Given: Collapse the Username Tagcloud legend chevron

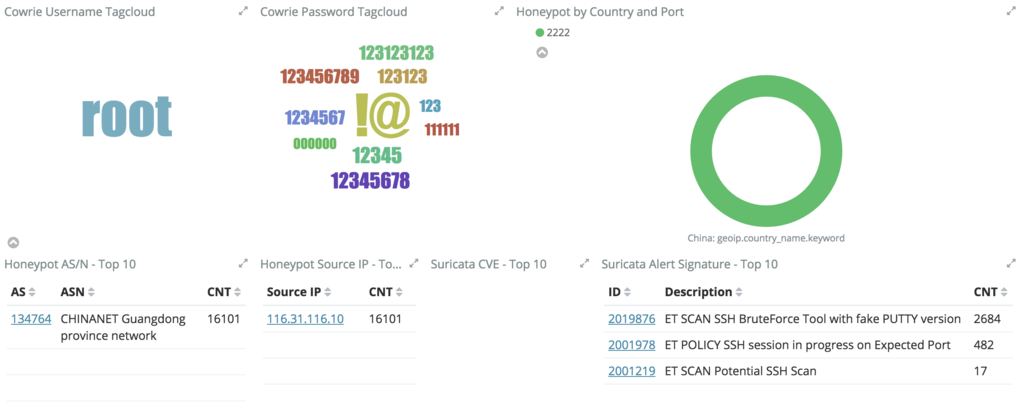Looking at the screenshot, I should coord(13,242).
